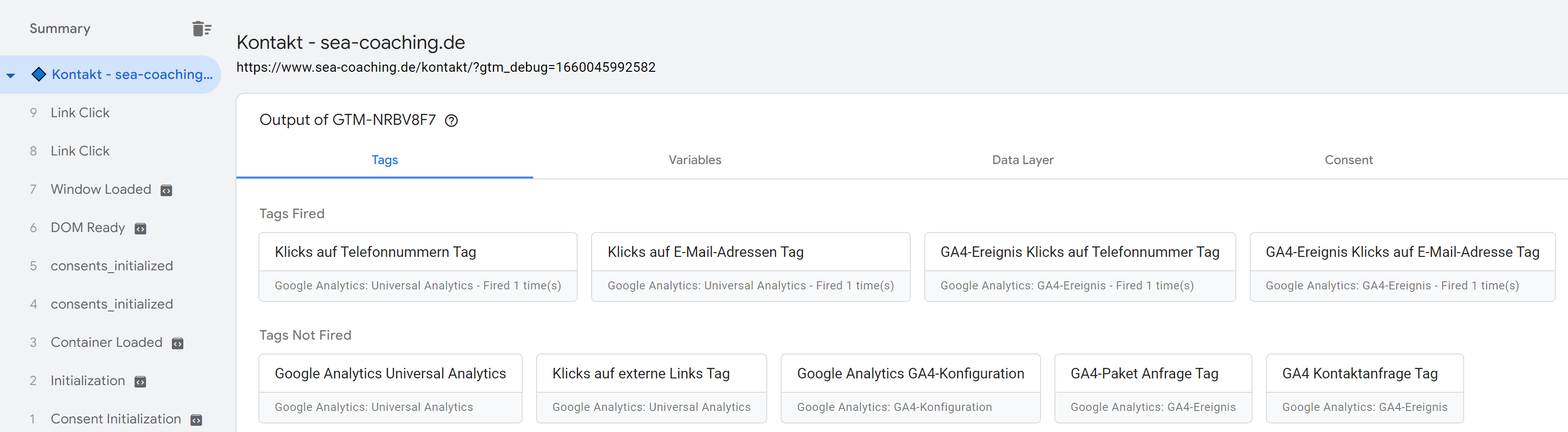Open Klicks auf externe Links Tag card
The height and width of the screenshot is (432, 1568).
[651, 388]
